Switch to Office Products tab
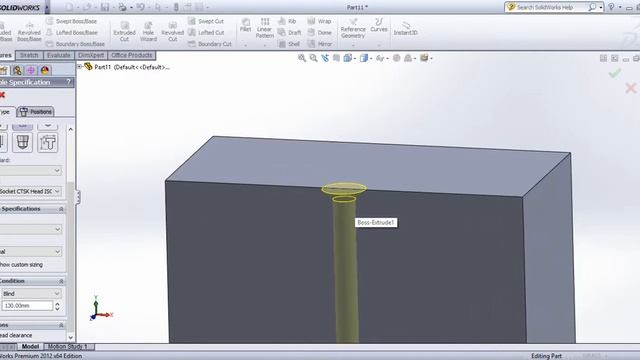Viewport: 640px width, 360px height. pyautogui.click(x=131, y=55)
